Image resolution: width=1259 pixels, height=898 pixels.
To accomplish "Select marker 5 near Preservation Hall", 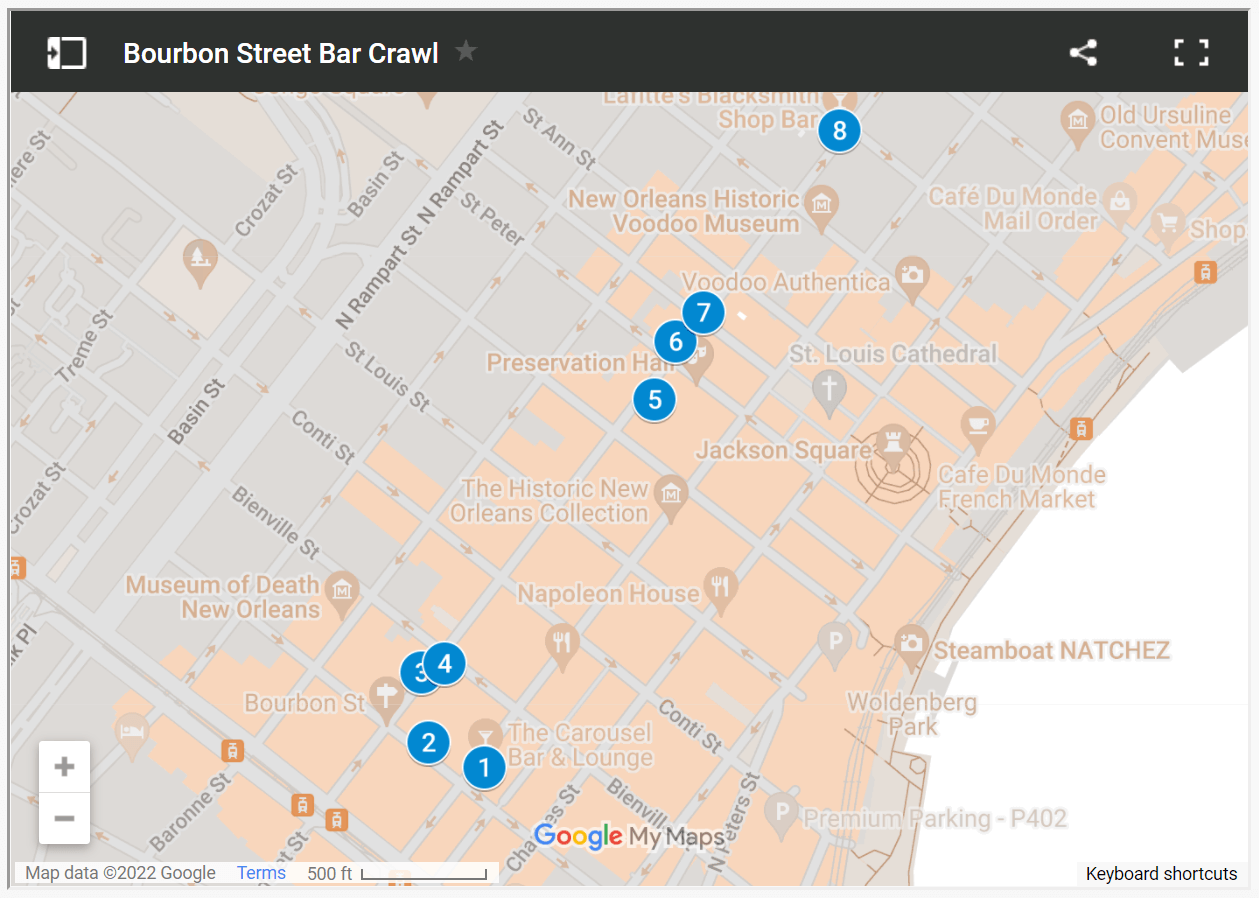I will coord(655,399).
